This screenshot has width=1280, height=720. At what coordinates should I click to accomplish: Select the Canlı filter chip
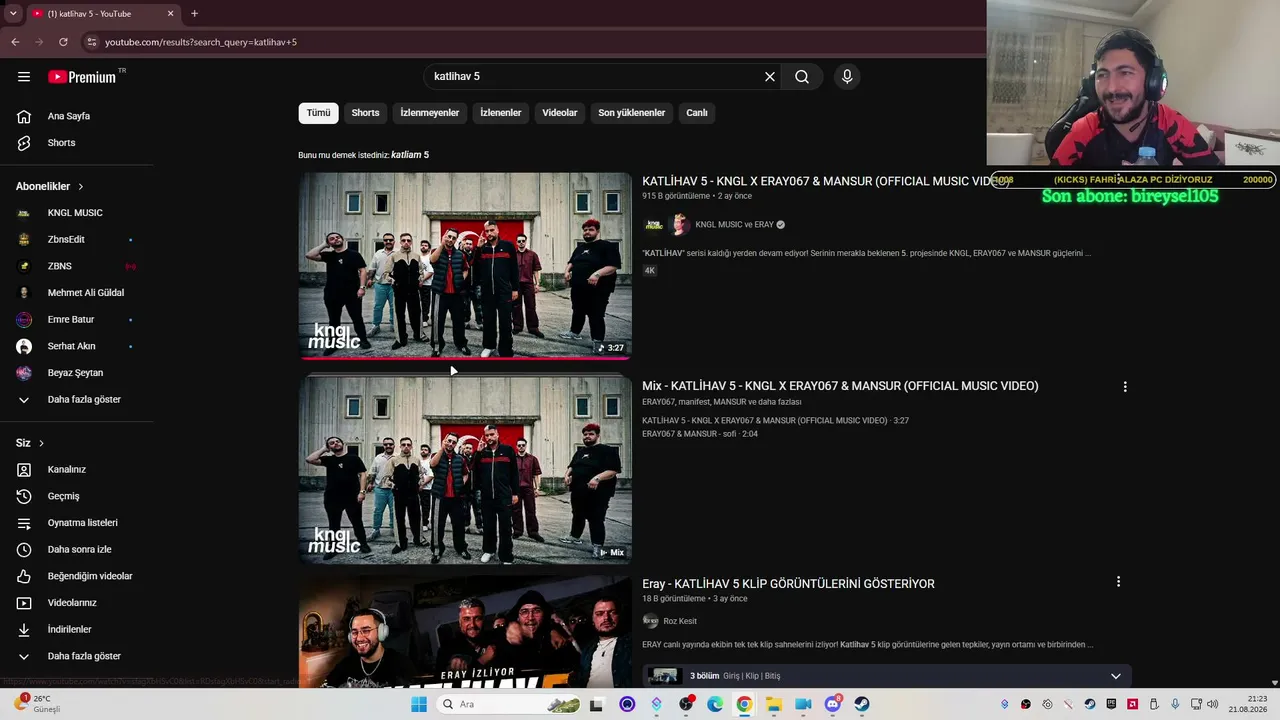[x=697, y=113]
